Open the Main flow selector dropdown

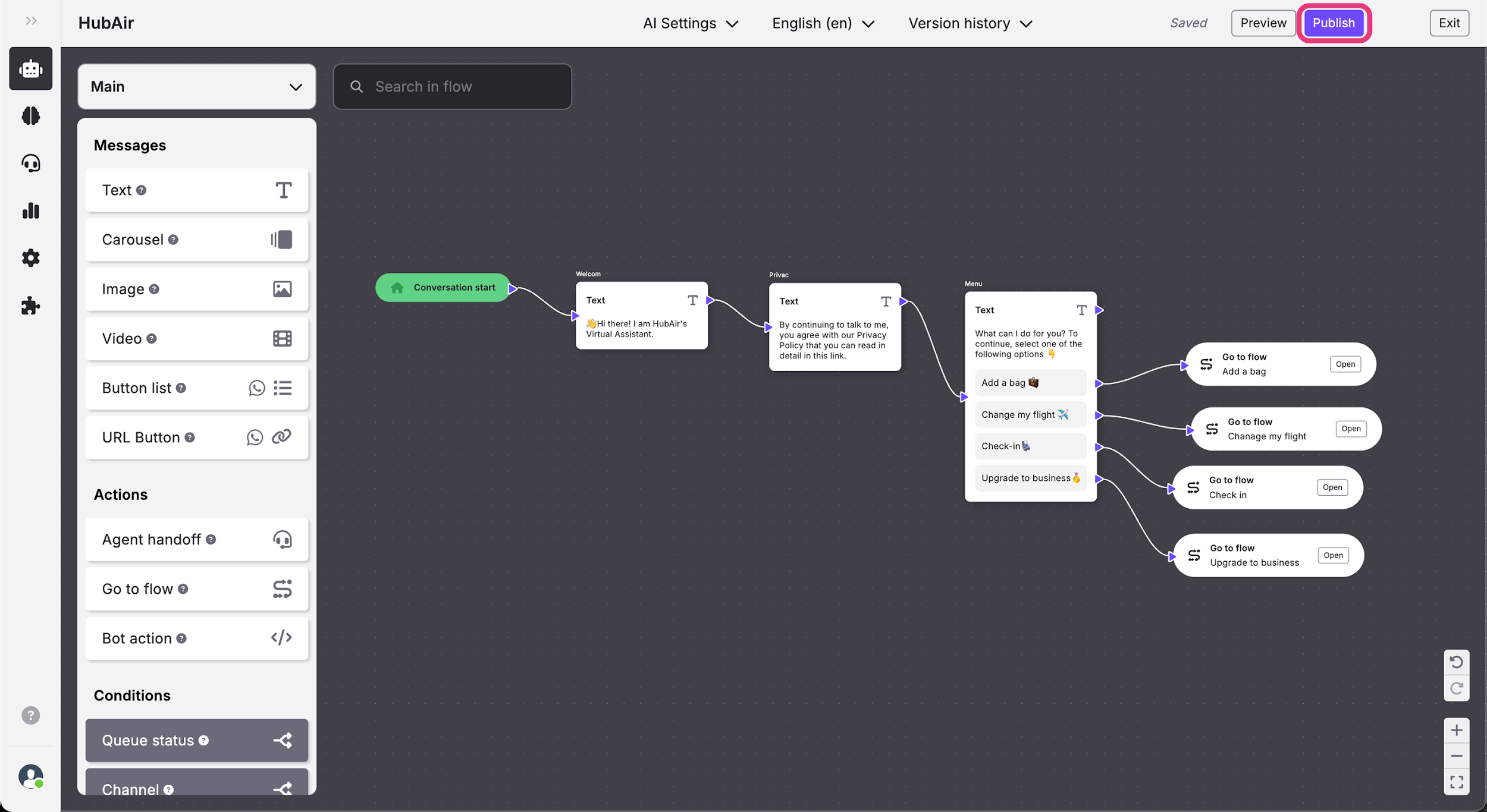(x=196, y=87)
